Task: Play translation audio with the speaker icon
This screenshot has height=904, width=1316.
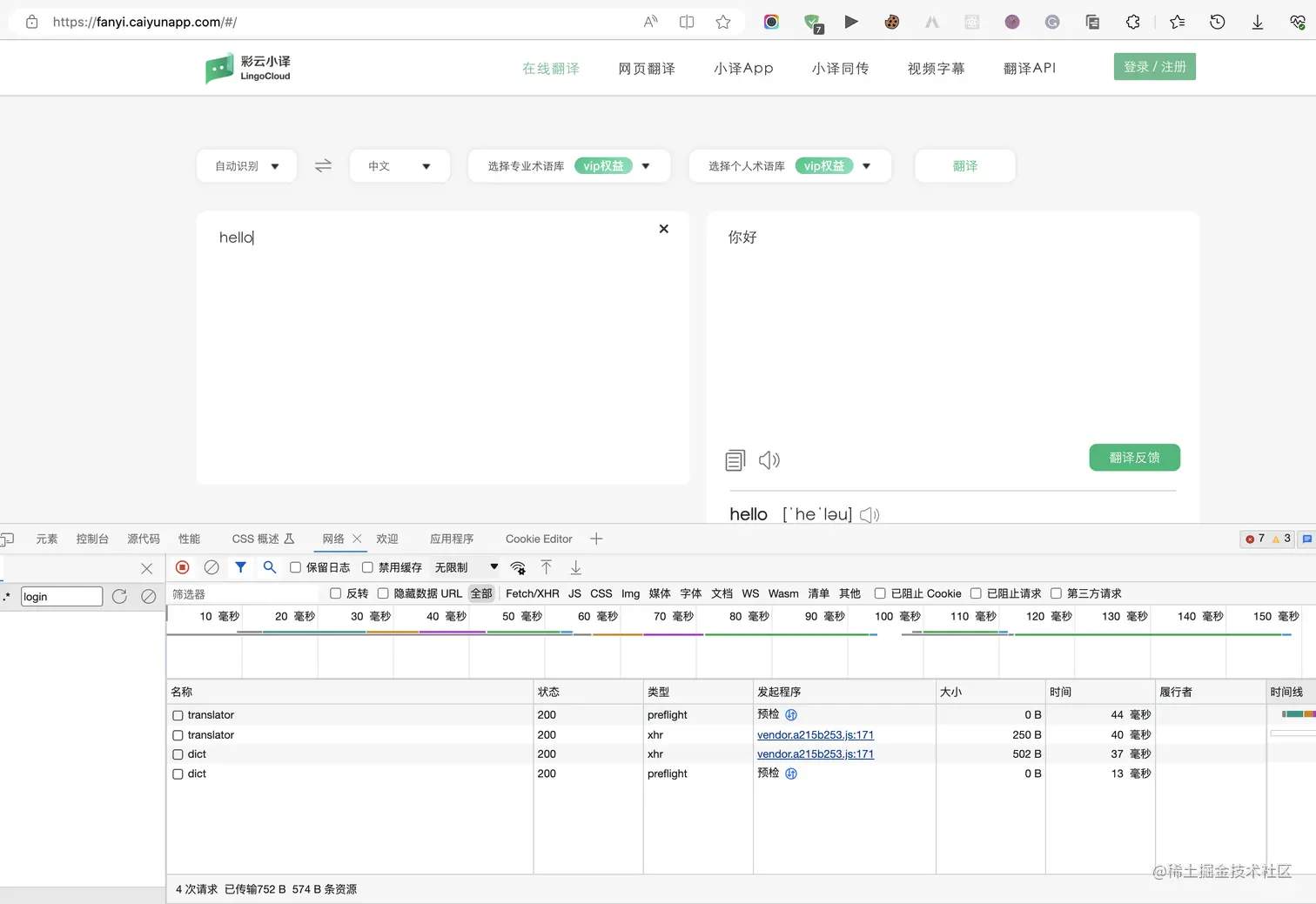Action: click(769, 459)
